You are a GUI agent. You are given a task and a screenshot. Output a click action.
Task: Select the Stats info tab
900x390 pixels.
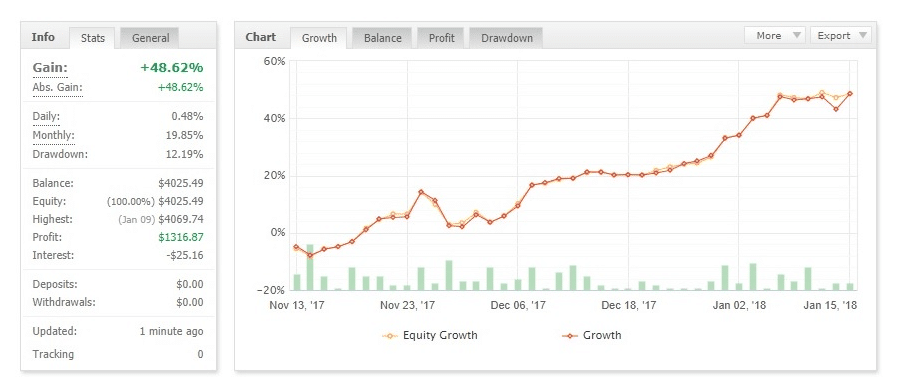pyautogui.click(x=92, y=38)
